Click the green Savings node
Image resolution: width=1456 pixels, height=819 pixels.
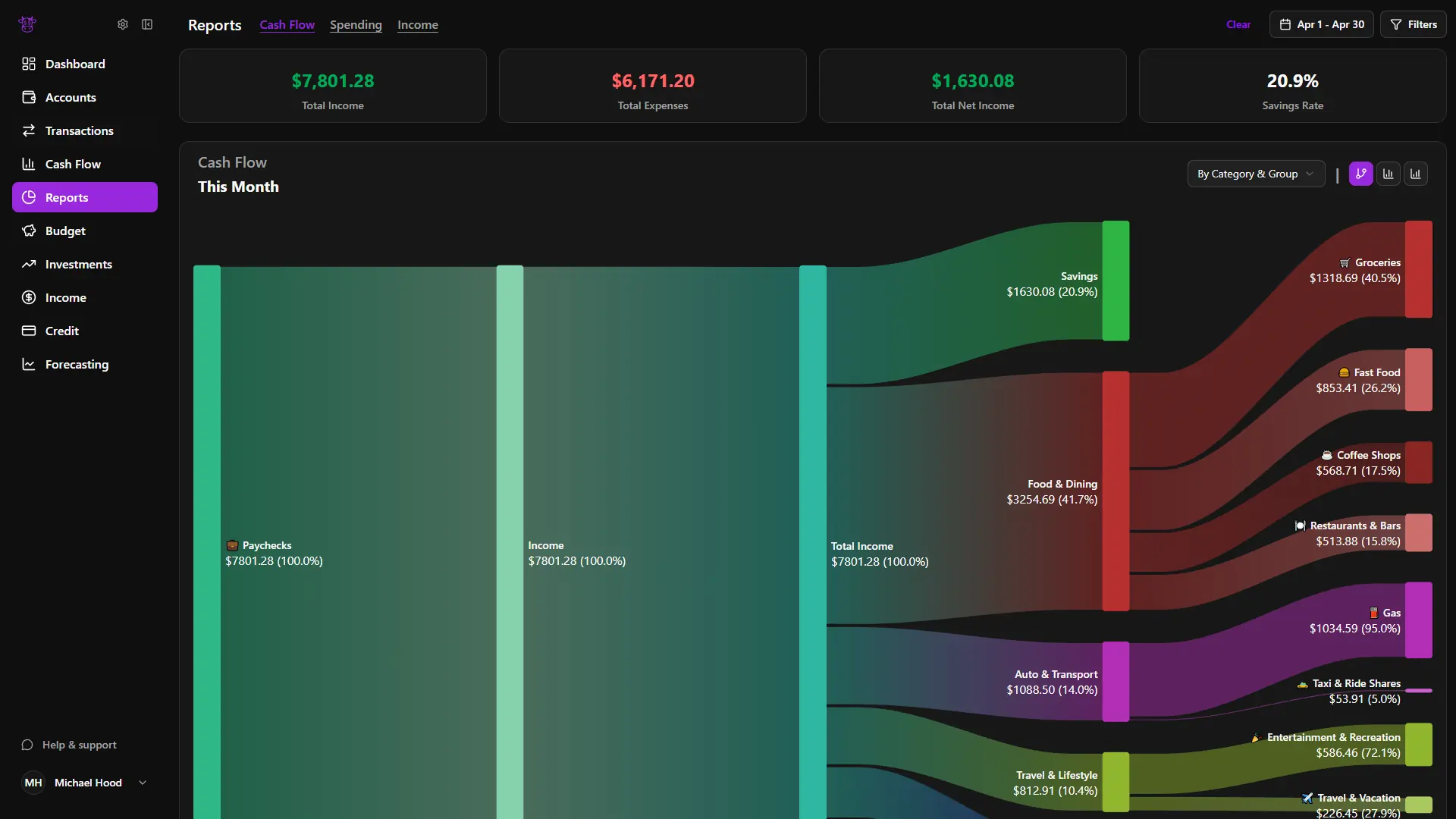tap(1116, 281)
